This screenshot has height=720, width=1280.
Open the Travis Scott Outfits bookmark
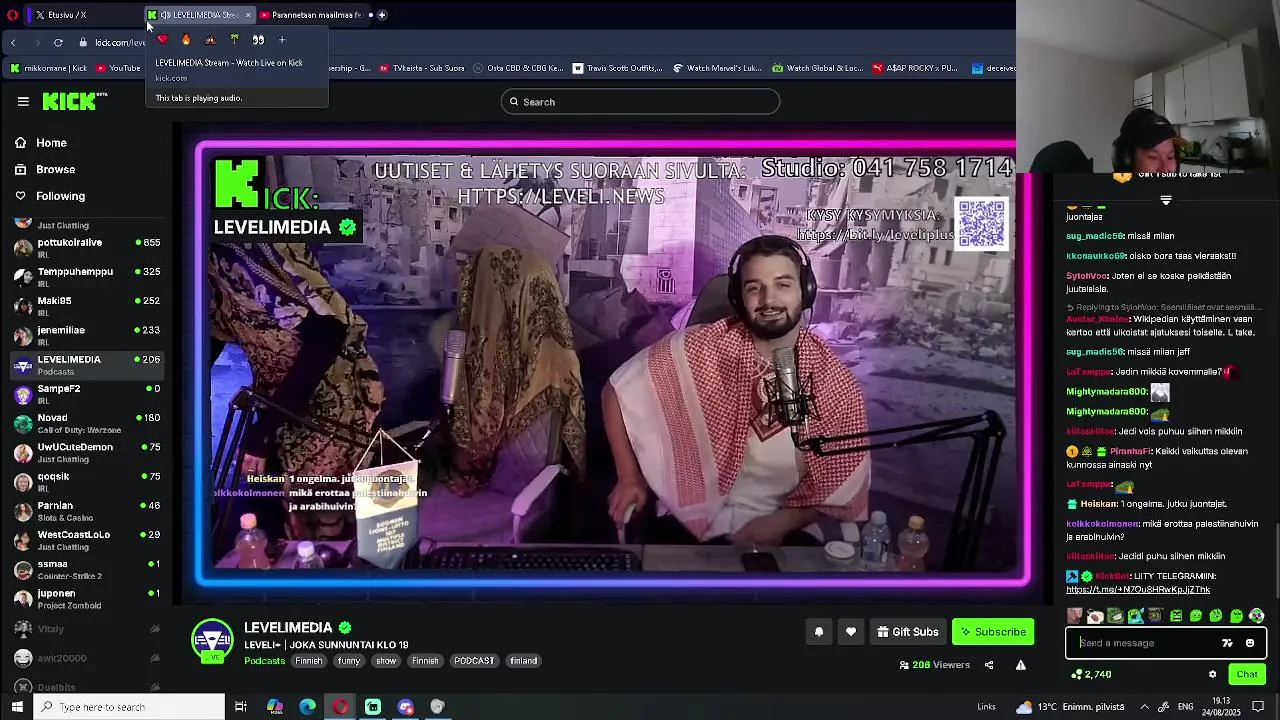(617, 68)
